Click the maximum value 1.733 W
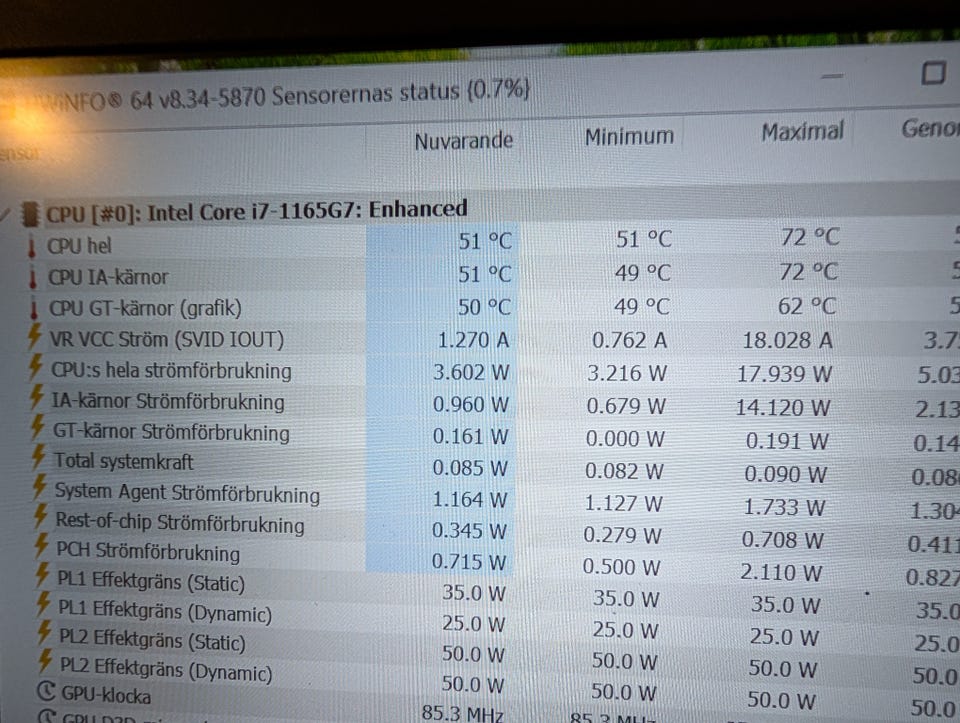960x723 pixels. [784, 508]
